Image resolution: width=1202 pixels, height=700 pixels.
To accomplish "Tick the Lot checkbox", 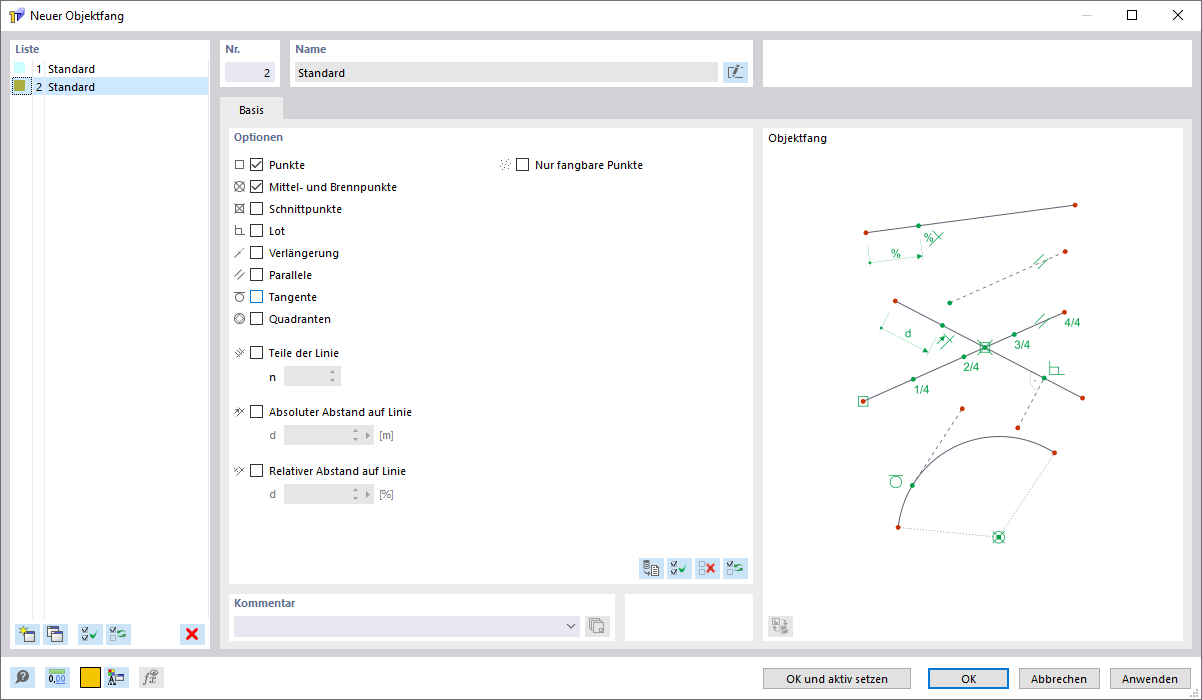I will click(x=256, y=231).
